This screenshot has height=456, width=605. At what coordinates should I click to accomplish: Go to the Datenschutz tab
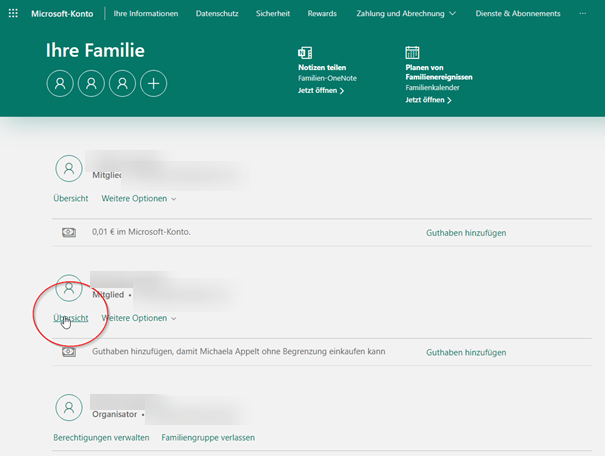pyautogui.click(x=217, y=14)
